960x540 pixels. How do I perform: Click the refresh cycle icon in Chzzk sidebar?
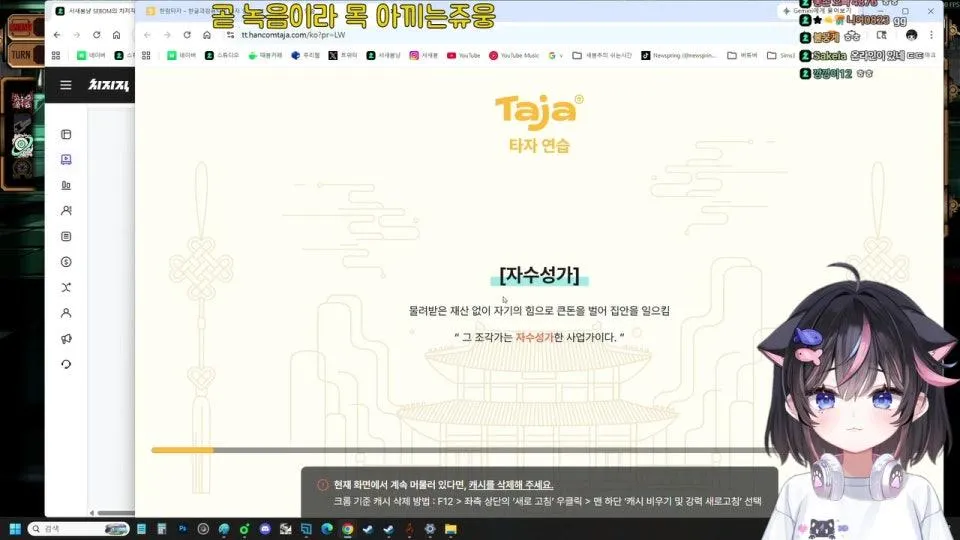click(66, 364)
